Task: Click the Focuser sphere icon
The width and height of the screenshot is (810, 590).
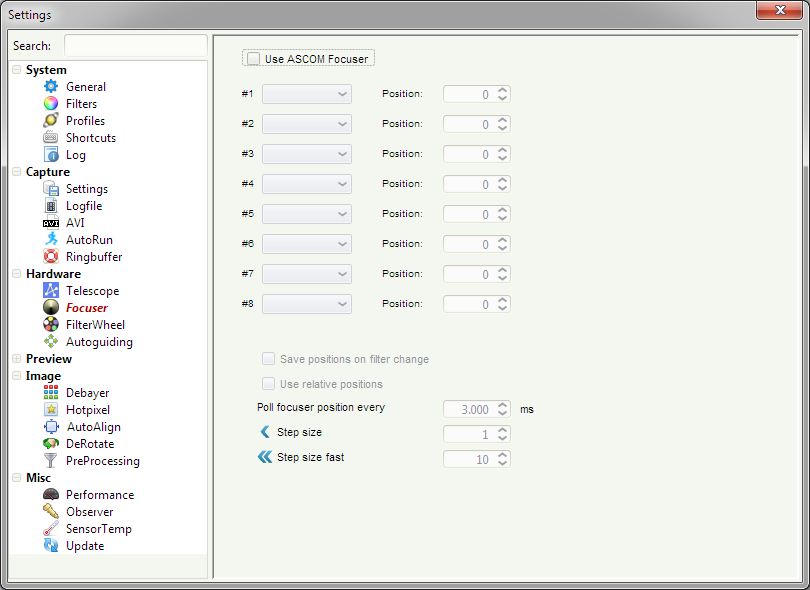Action: click(51, 307)
